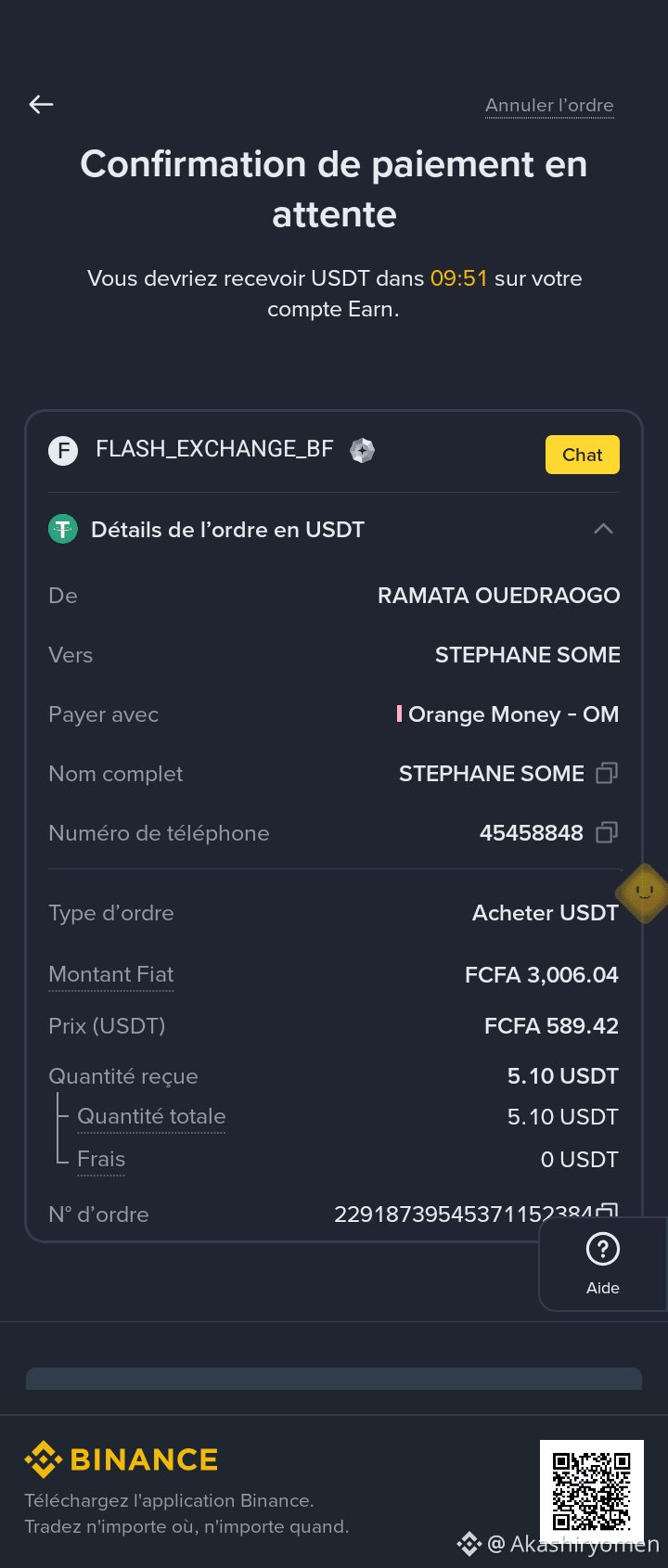Show Montant Fiat explanation tooltip
Viewport: 668px width, 1568px height.
coord(111,974)
